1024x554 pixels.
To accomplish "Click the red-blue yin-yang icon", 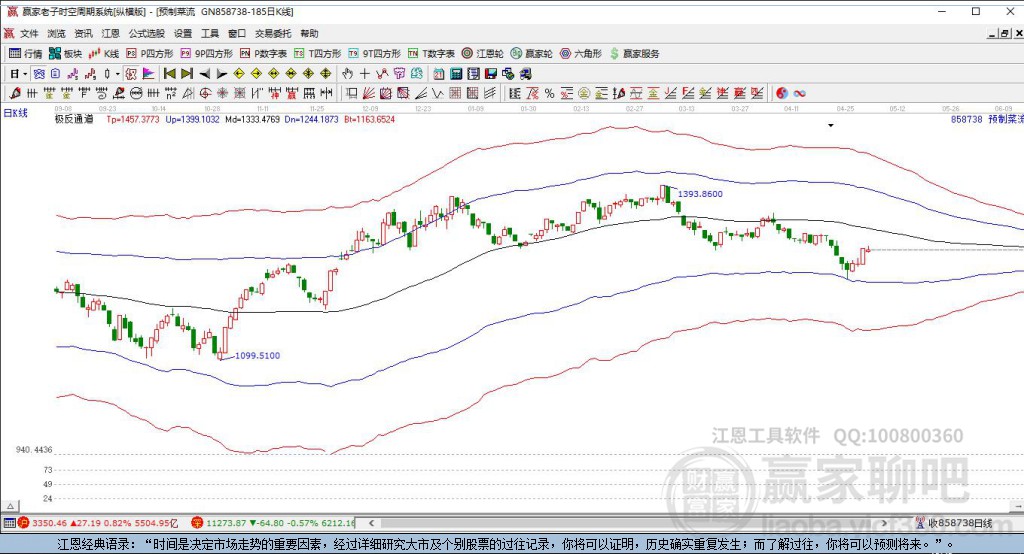I will point(782,93).
